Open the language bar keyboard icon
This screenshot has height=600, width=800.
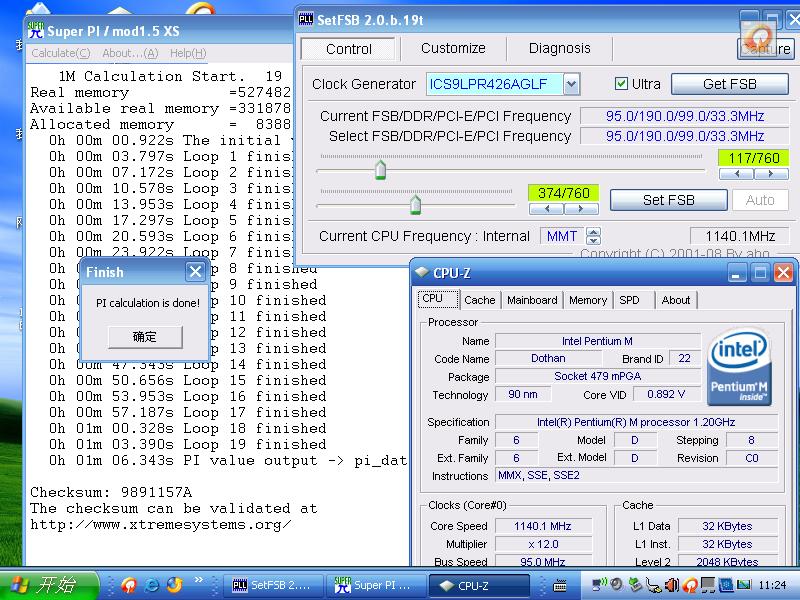pos(560,585)
